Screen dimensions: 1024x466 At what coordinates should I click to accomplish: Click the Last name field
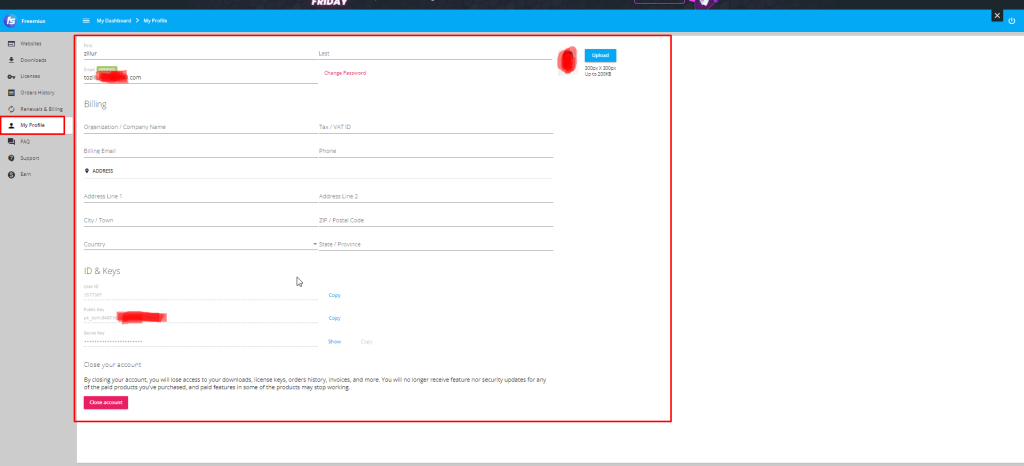tap(436, 53)
